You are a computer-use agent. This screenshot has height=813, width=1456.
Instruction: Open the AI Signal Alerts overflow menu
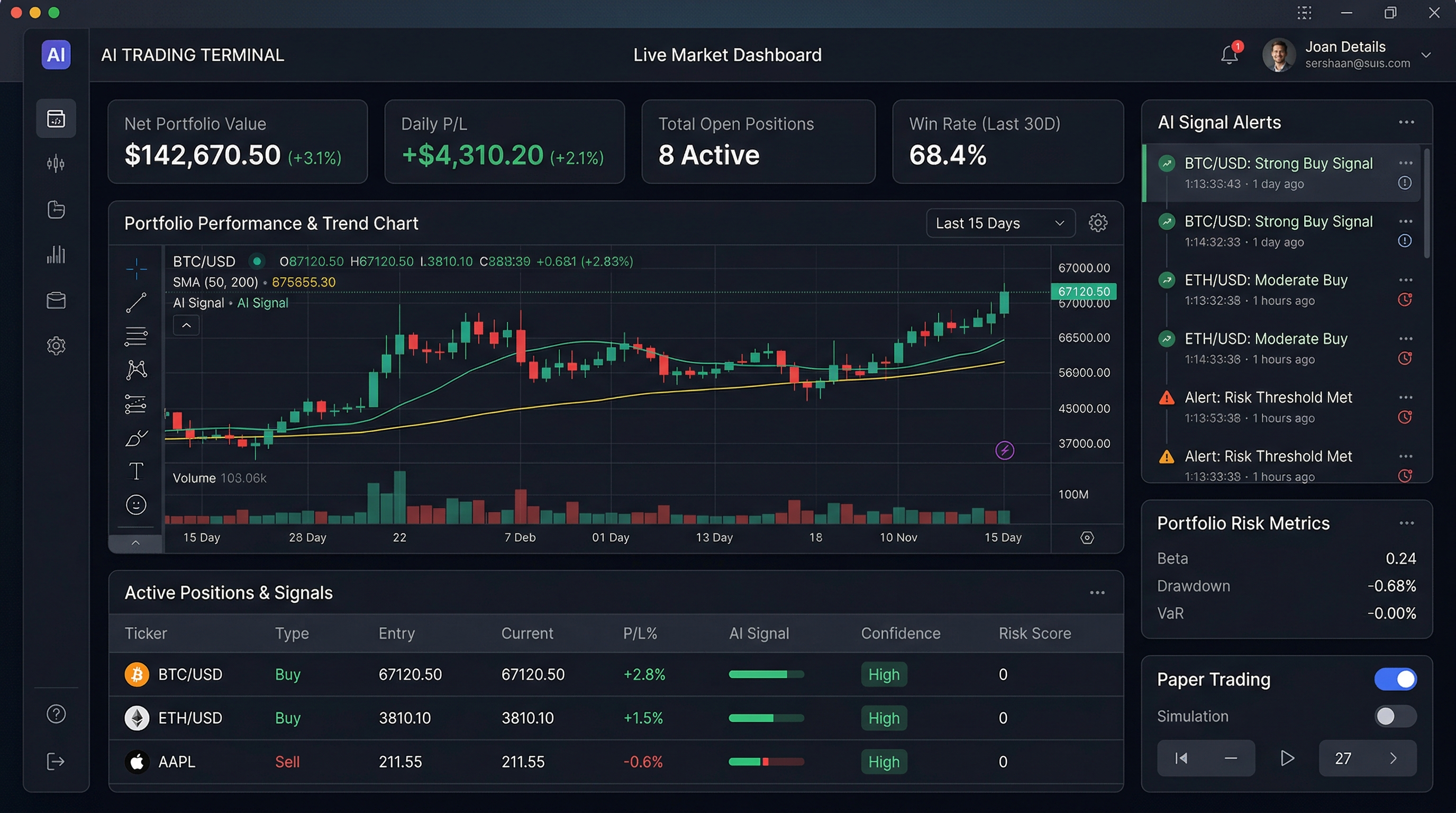pyautogui.click(x=1406, y=122)
